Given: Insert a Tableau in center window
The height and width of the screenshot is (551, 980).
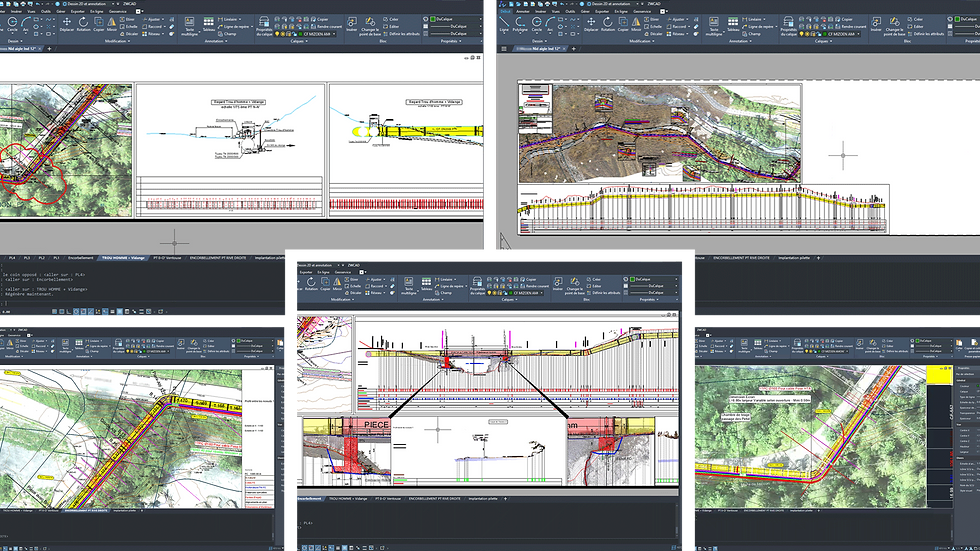Looking at the screenshot, I should pyautogui.click(x=426, y=284).
